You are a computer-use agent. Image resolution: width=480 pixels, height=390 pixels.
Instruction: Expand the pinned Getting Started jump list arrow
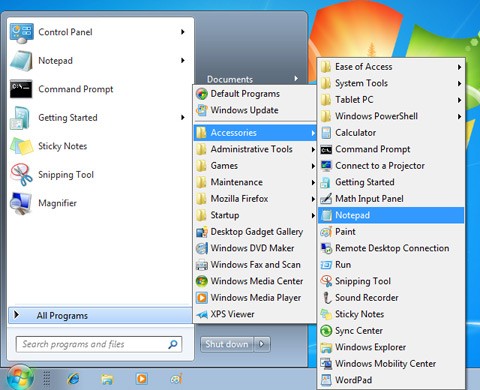coord(183,118)
